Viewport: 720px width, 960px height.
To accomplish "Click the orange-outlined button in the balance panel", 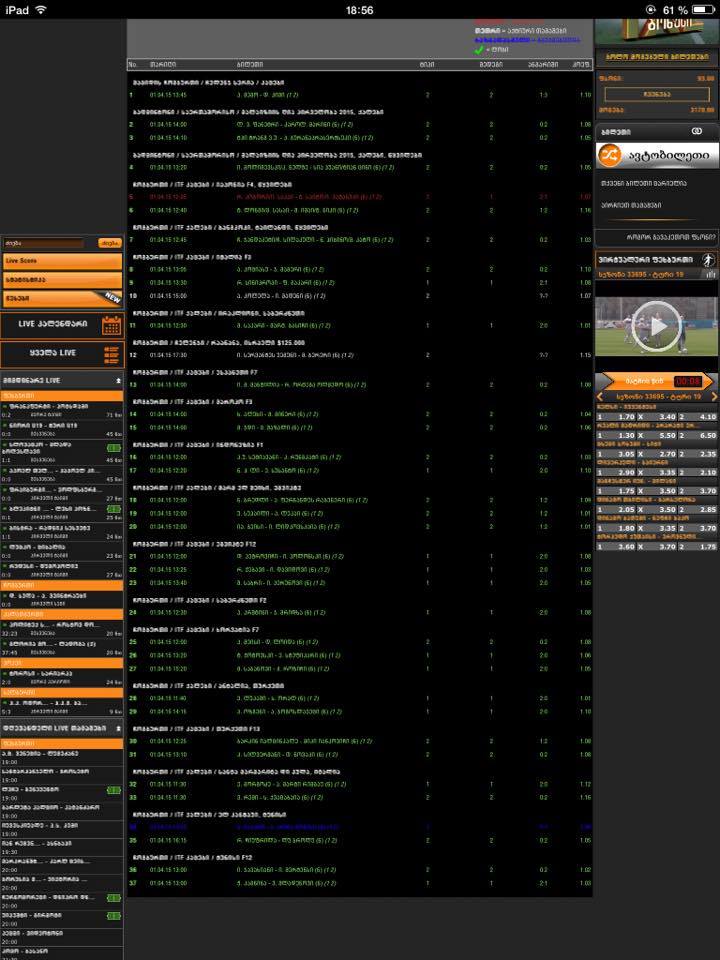I will (x=657, y=94).
